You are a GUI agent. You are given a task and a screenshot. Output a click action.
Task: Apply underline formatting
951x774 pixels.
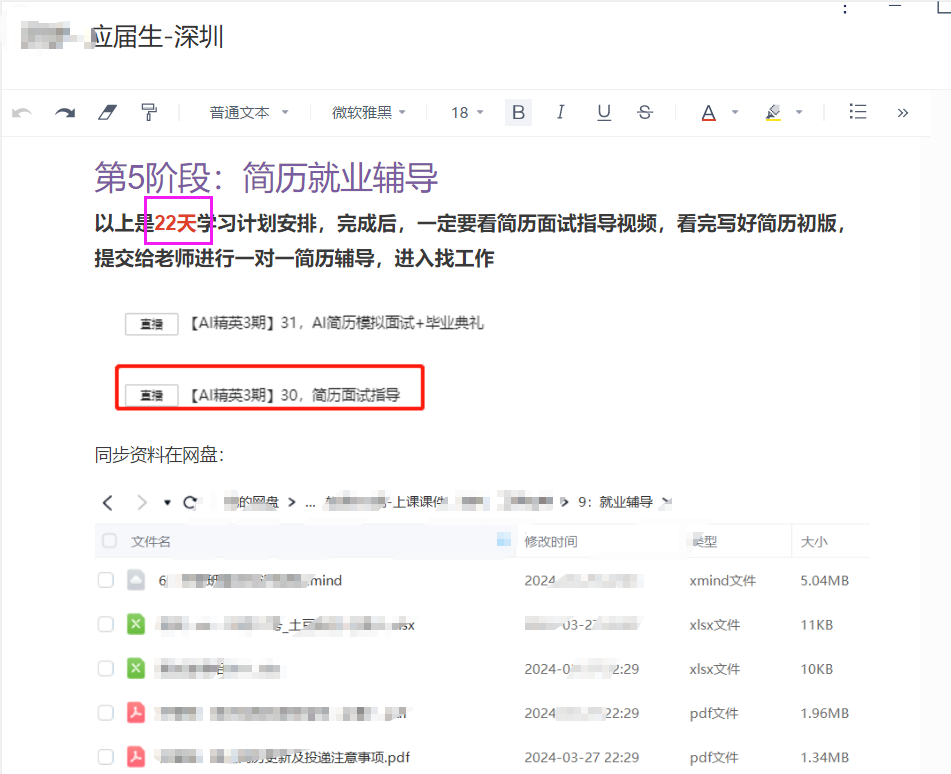604,112
